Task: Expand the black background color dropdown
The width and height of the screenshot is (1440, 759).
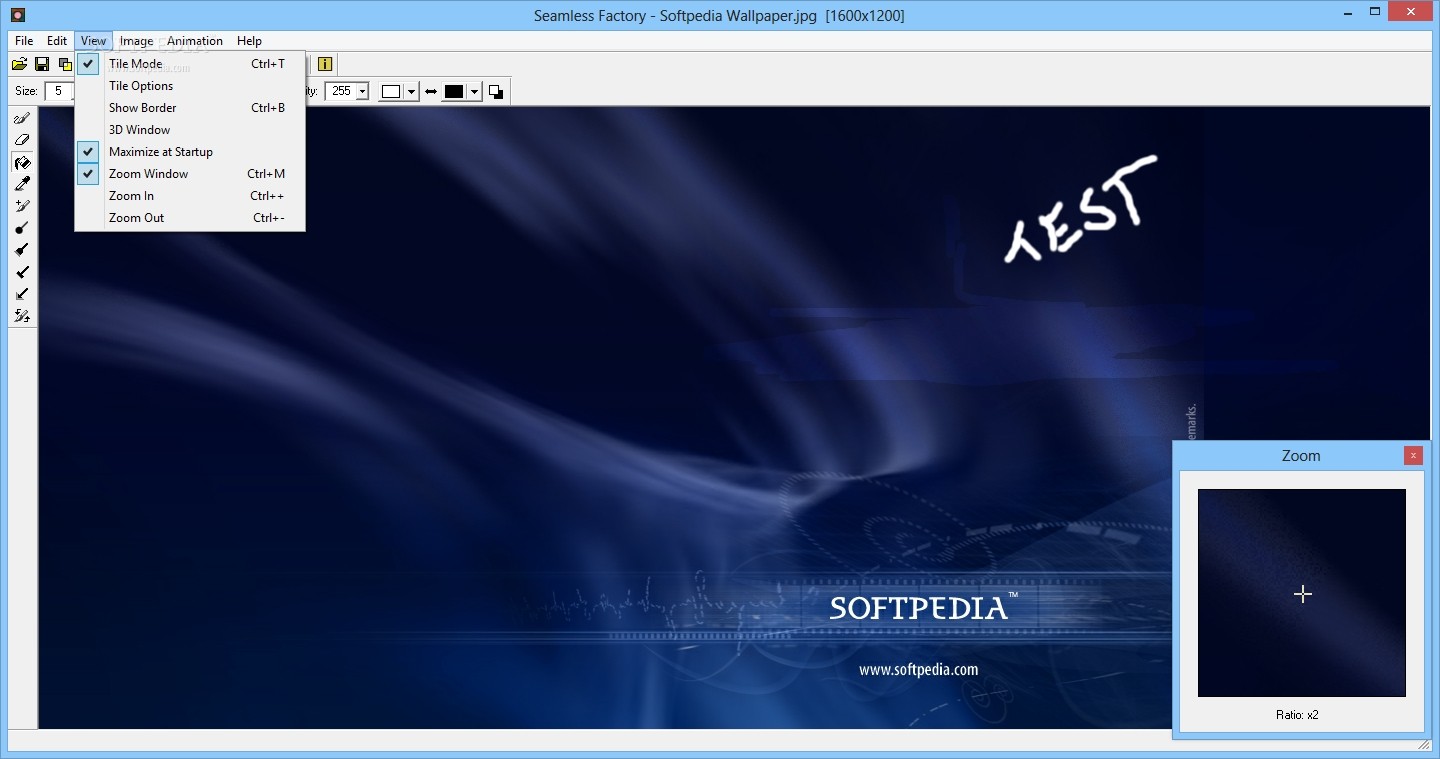Action: tap(474, 91)
